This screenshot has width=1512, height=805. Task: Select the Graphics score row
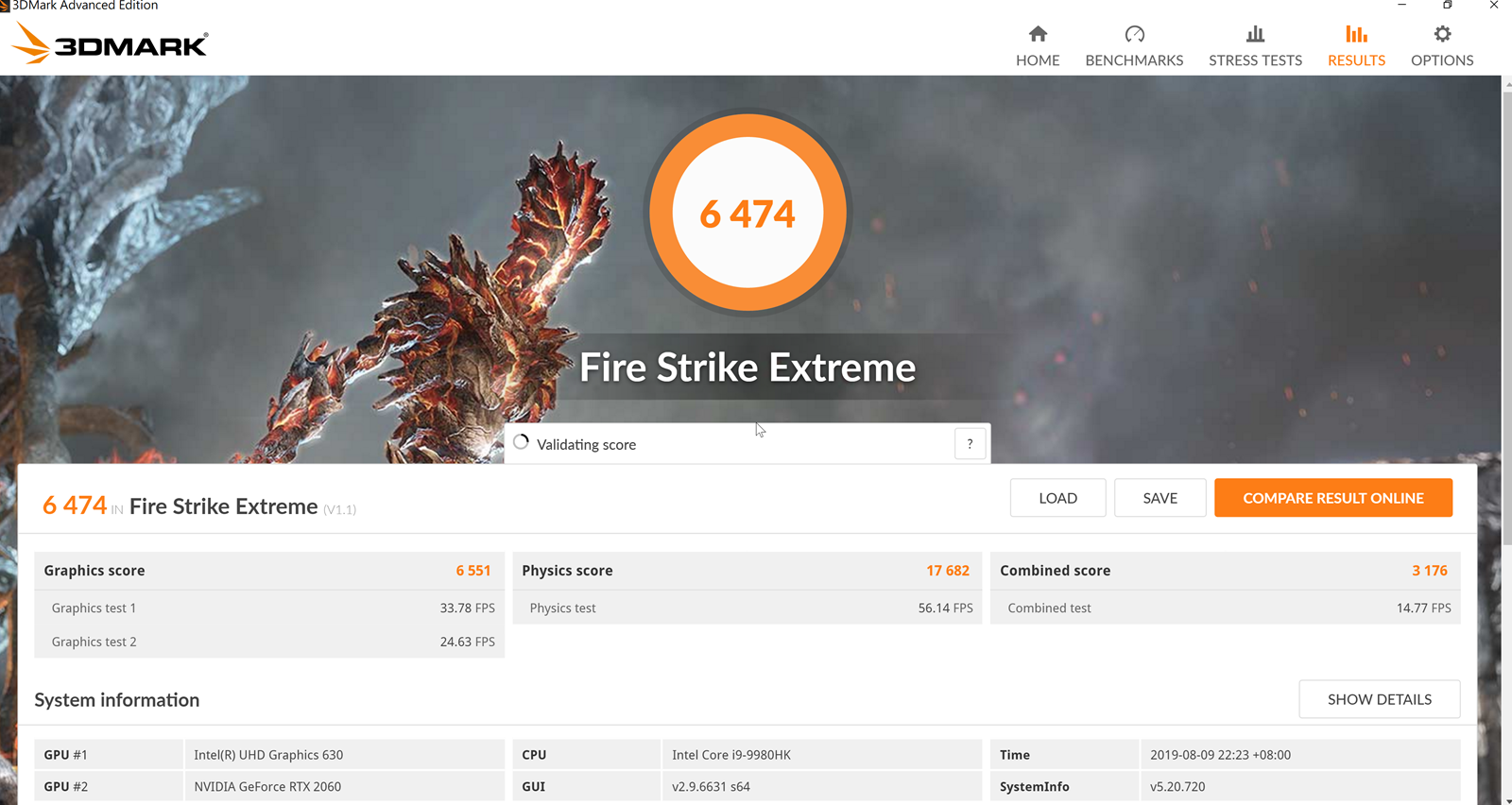pyautogui.click(x=268, y=571)
